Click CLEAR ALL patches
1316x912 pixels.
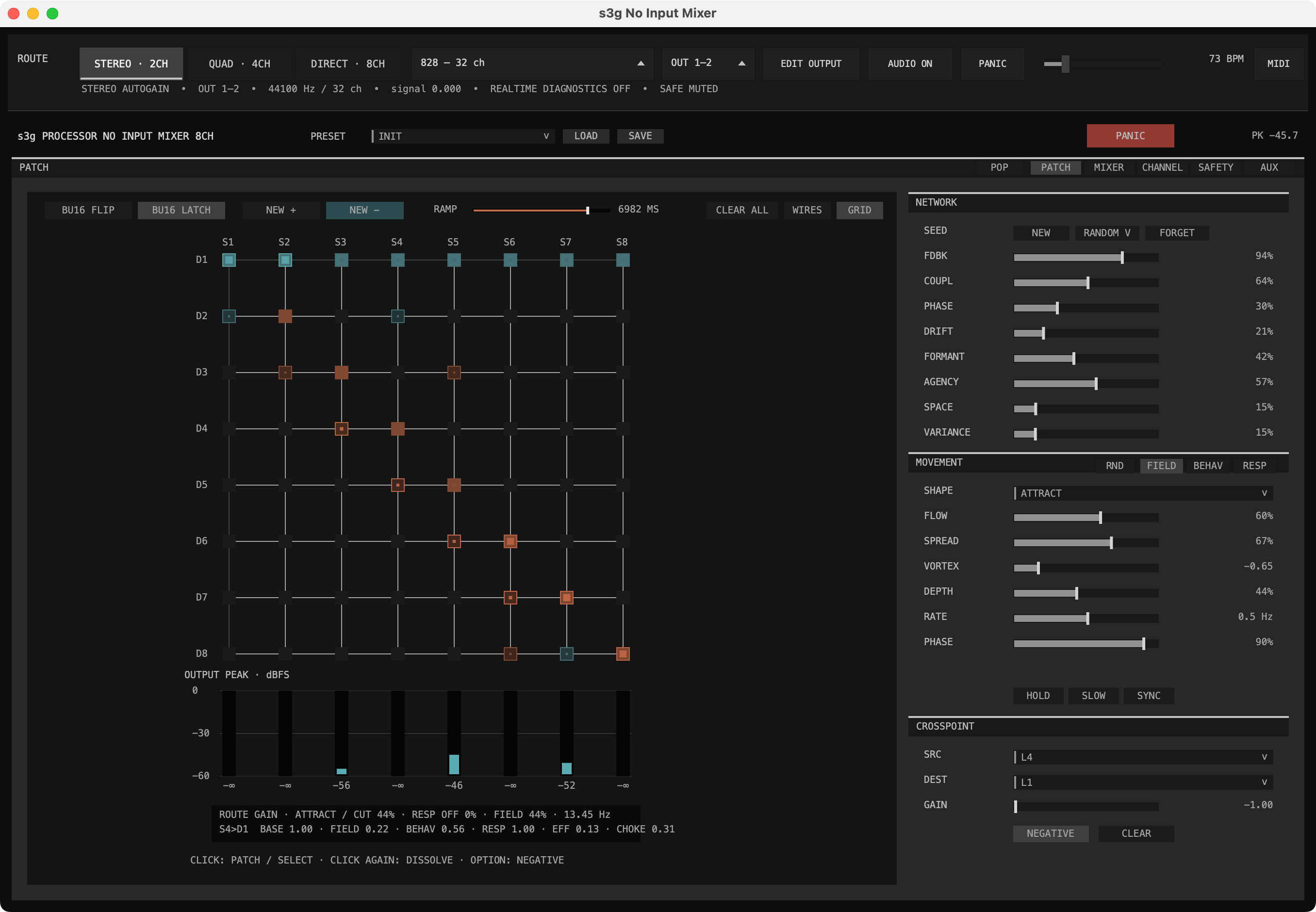[742, 210]
